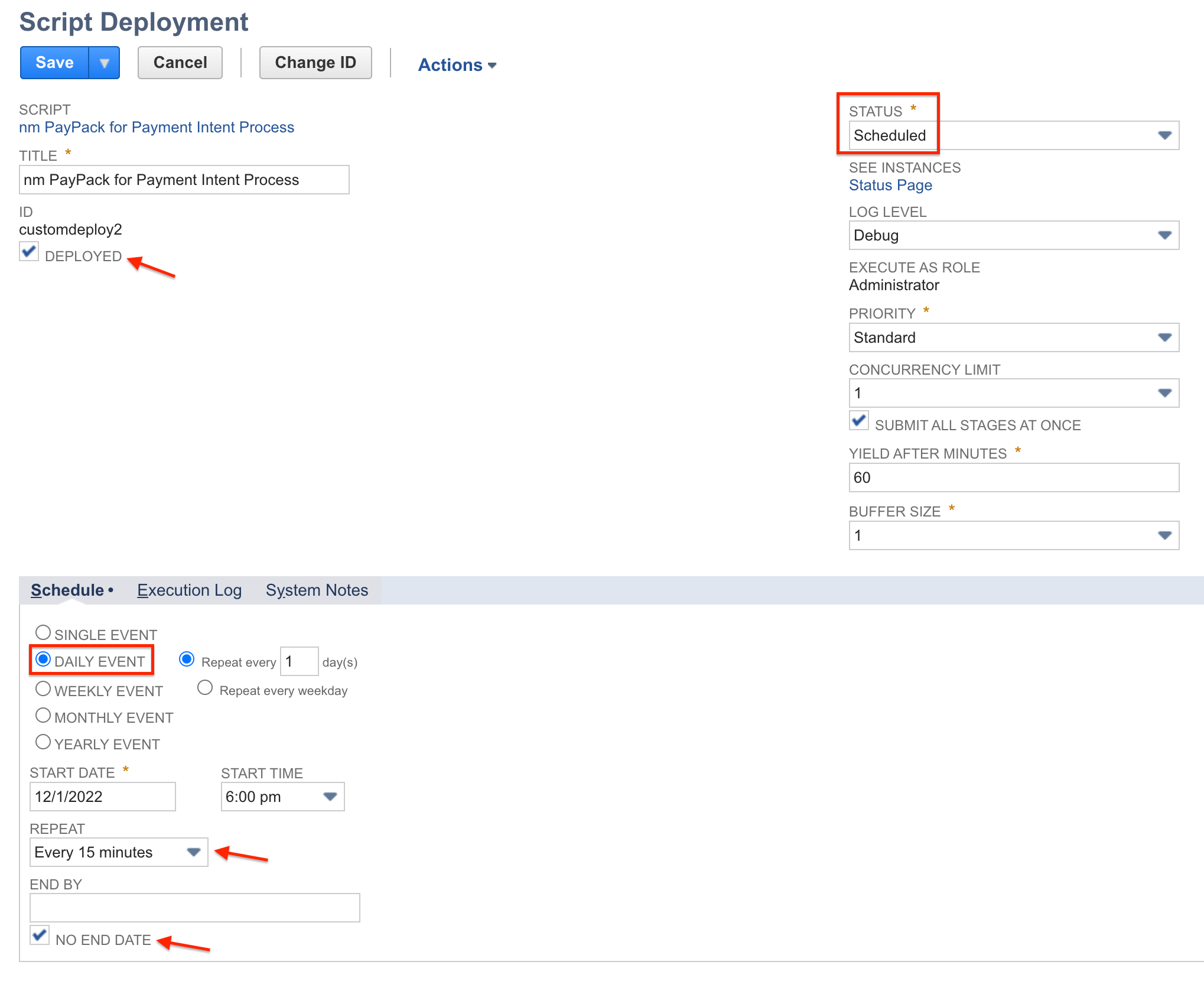Open the Status dropdown arrow
1204x981 pixels.
[x=1164, y=135]
